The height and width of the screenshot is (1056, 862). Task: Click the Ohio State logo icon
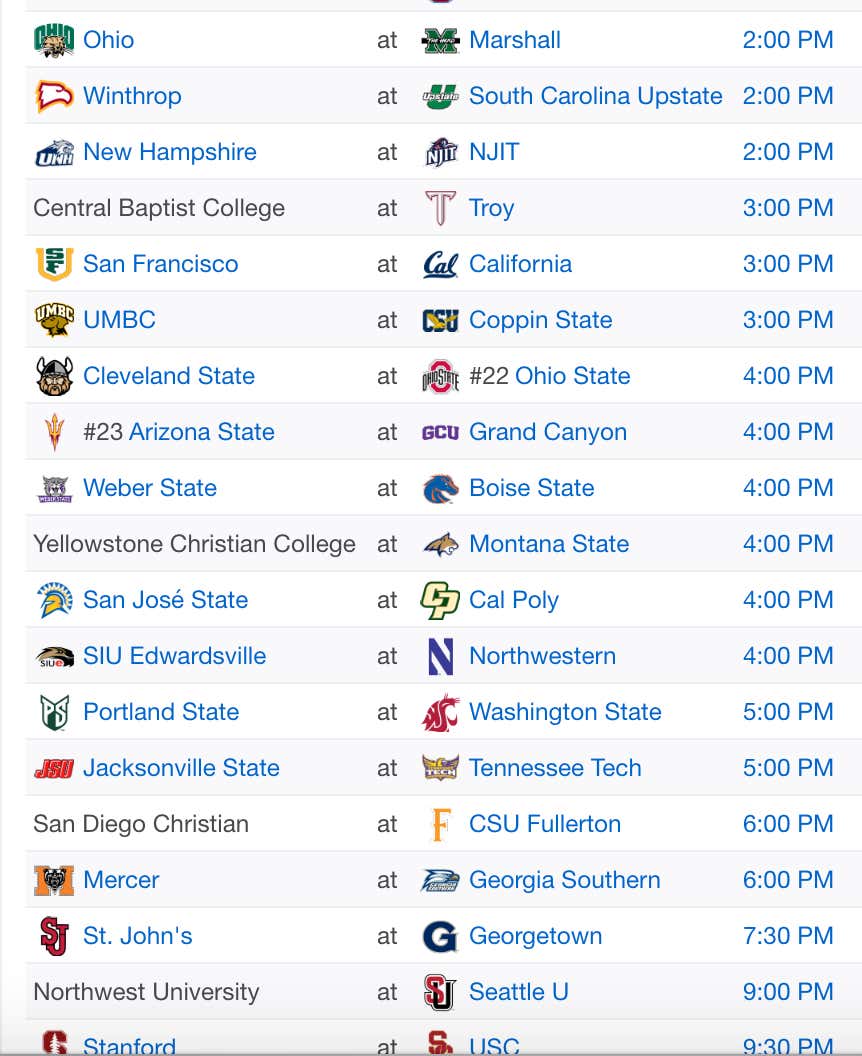pos(440,376)
